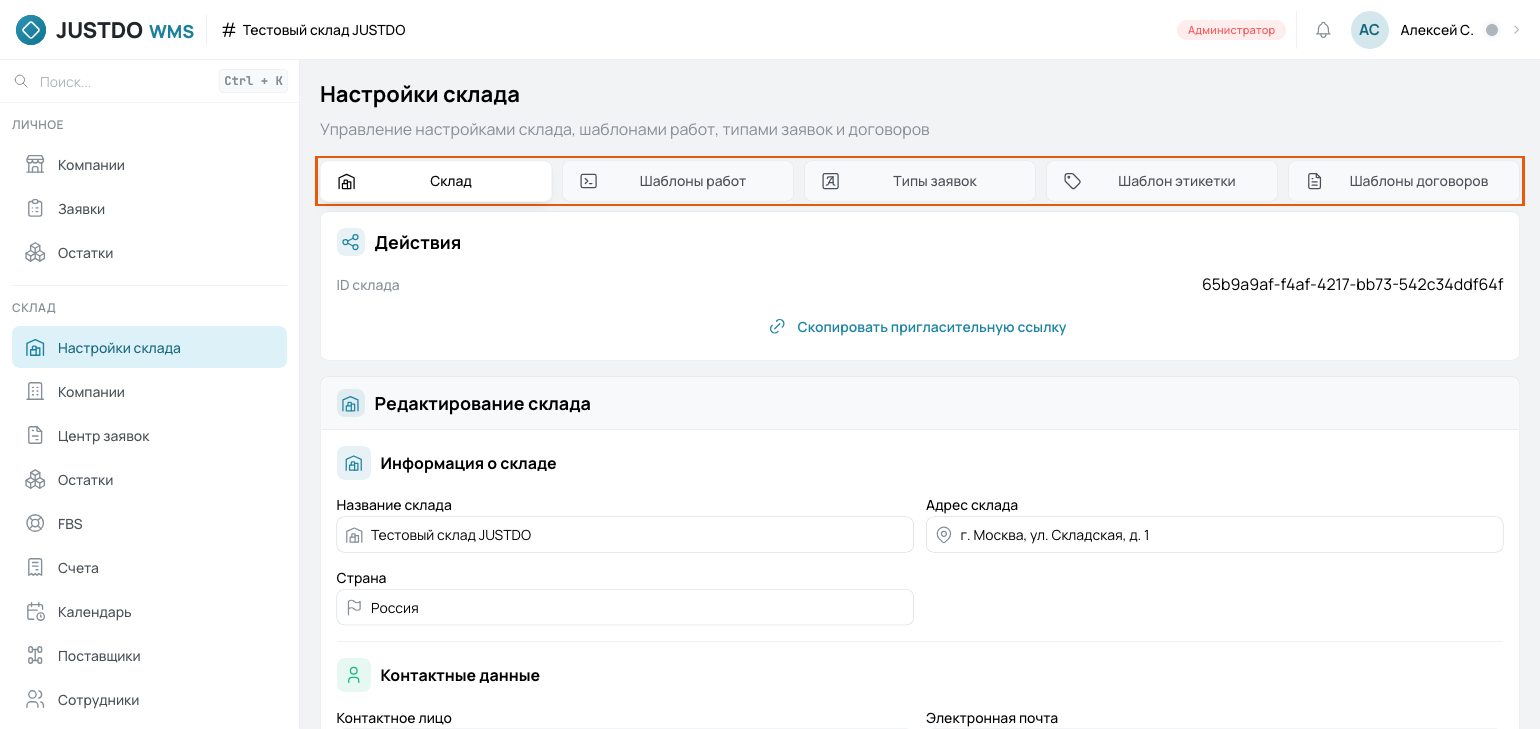
Task: Open the notifications bell
Action: tap(1323, 30)
